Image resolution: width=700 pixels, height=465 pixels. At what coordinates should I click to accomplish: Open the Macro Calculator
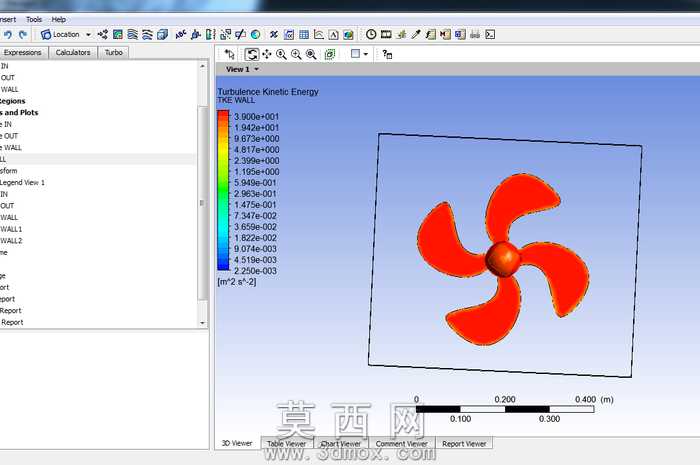click(446, 34)
